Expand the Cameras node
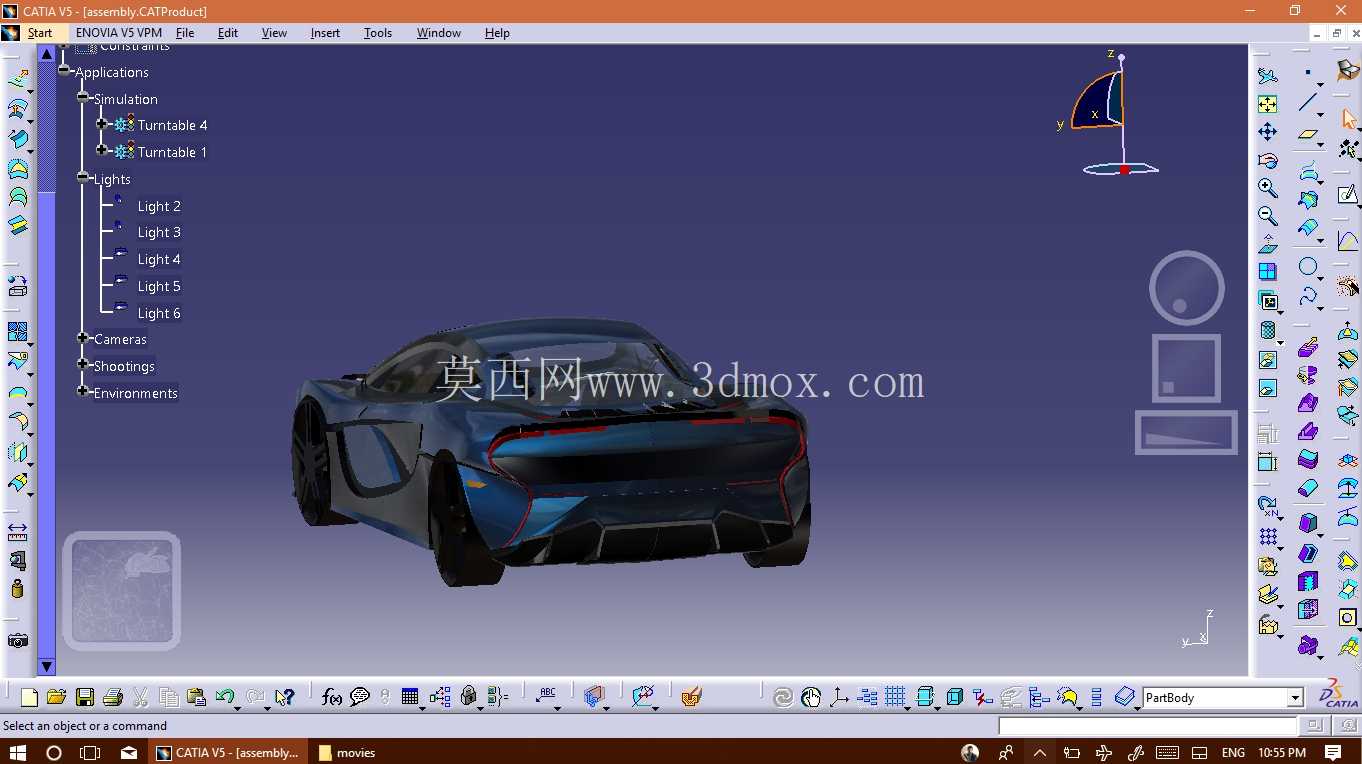The width and height of the screenshot is (1362, 764). 84,338
